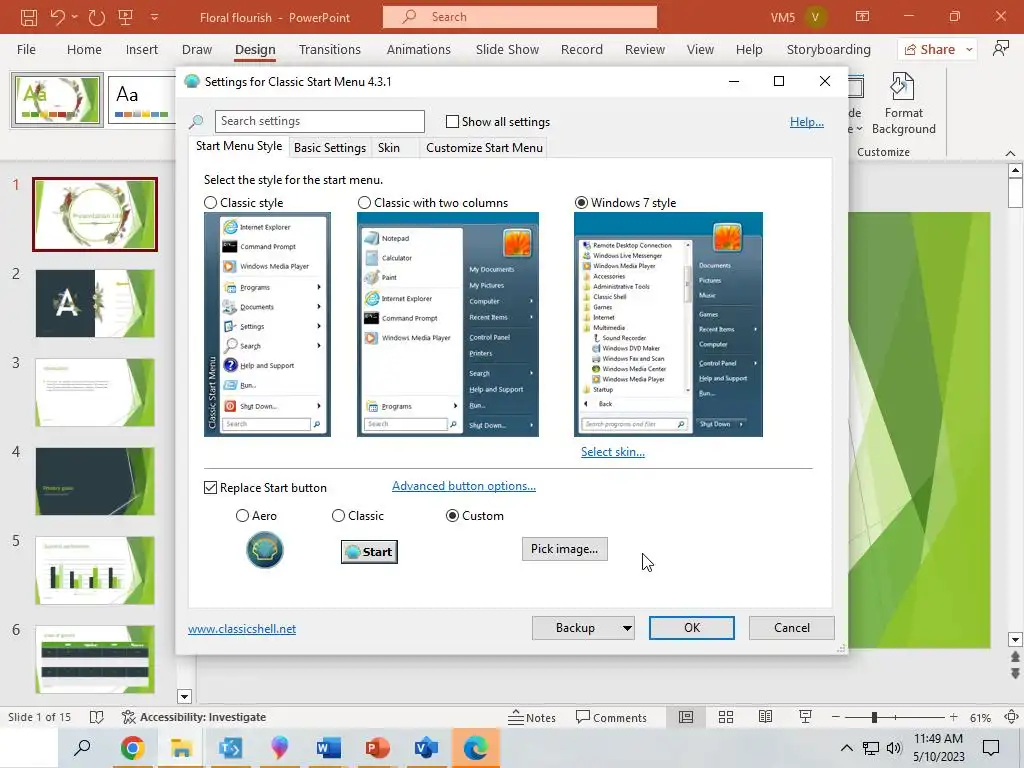The image size is (1024, 768).
Task: Click the Aero shell button image
Action: (264, 550)
